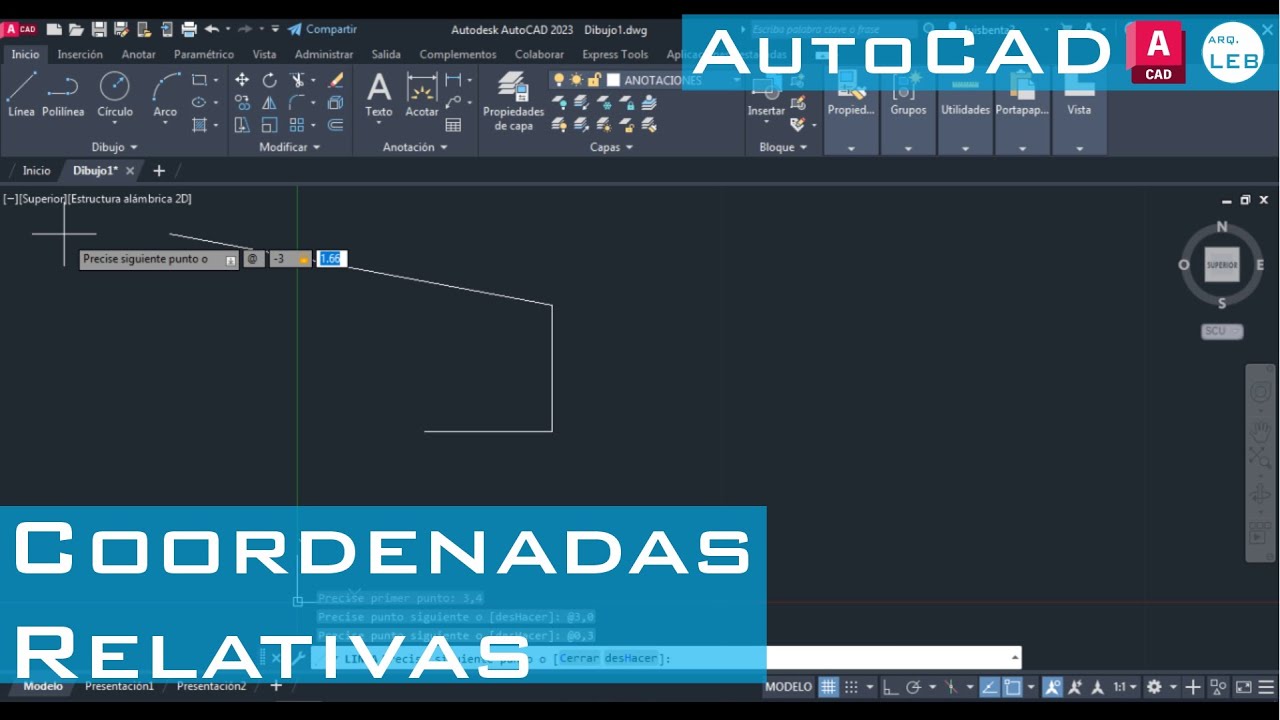The image size is (1280, 720).
Task: Toggle grid display in status bar
Action: pos(828,687)
